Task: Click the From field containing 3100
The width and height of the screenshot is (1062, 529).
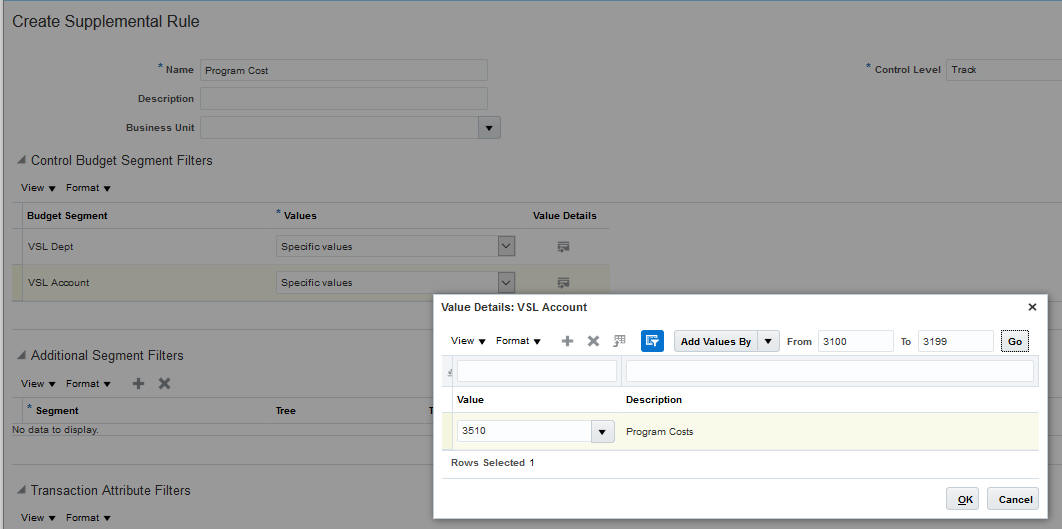Action: (x=855, y=341)
